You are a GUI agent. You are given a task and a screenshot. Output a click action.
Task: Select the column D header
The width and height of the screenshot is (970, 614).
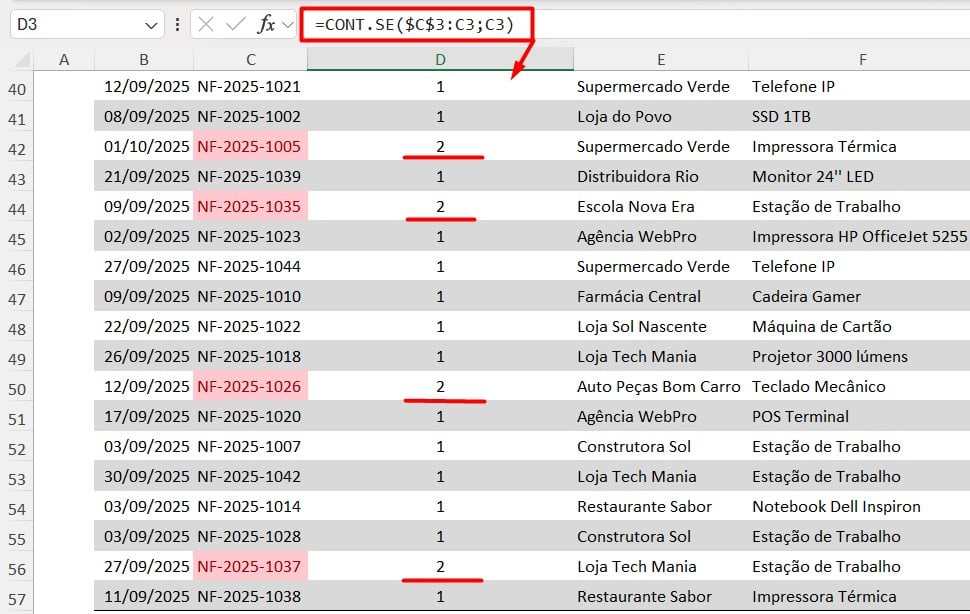[440, 59]
